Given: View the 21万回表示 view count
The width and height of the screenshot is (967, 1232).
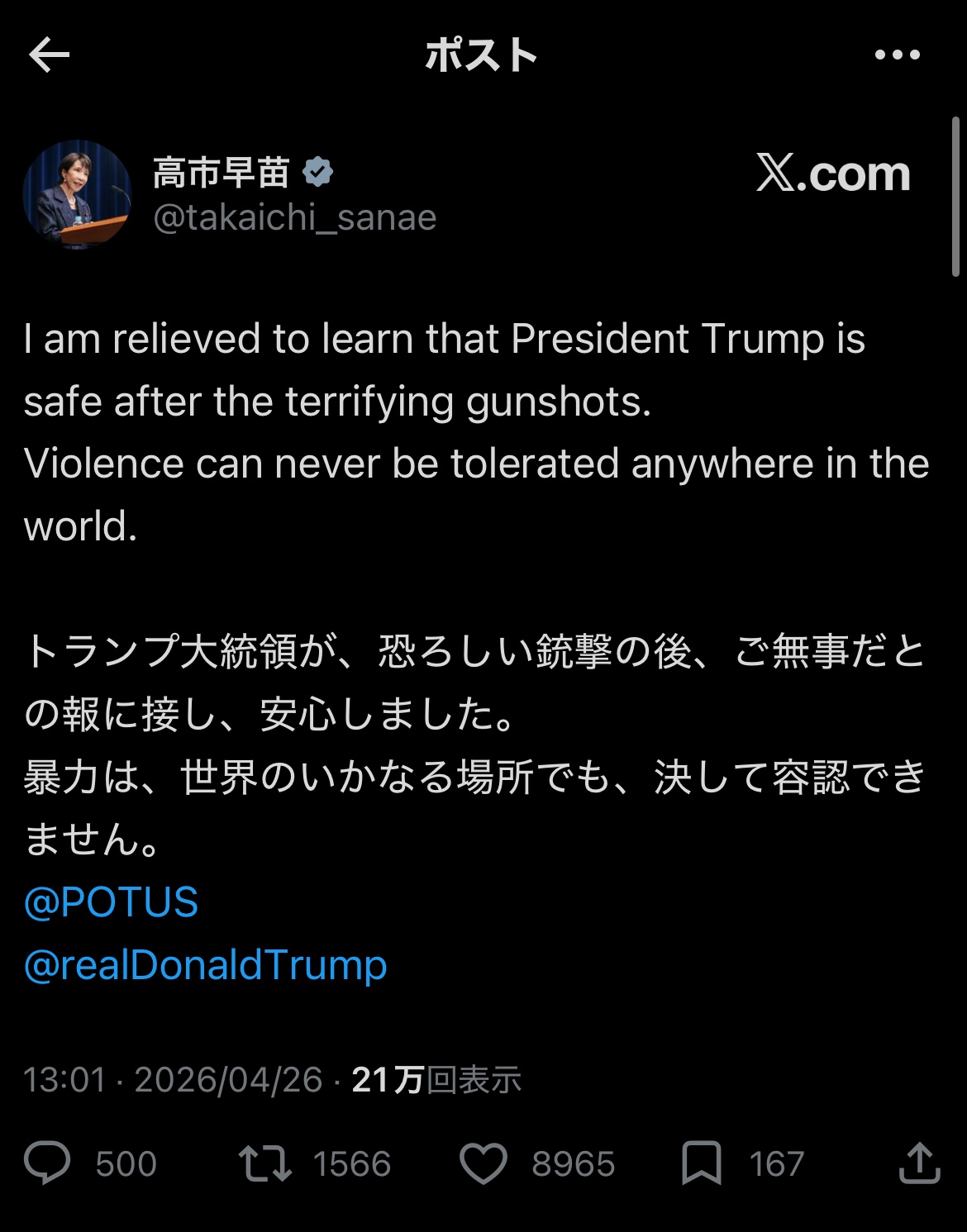Looking at the screenshot, I should point(436,1080).
